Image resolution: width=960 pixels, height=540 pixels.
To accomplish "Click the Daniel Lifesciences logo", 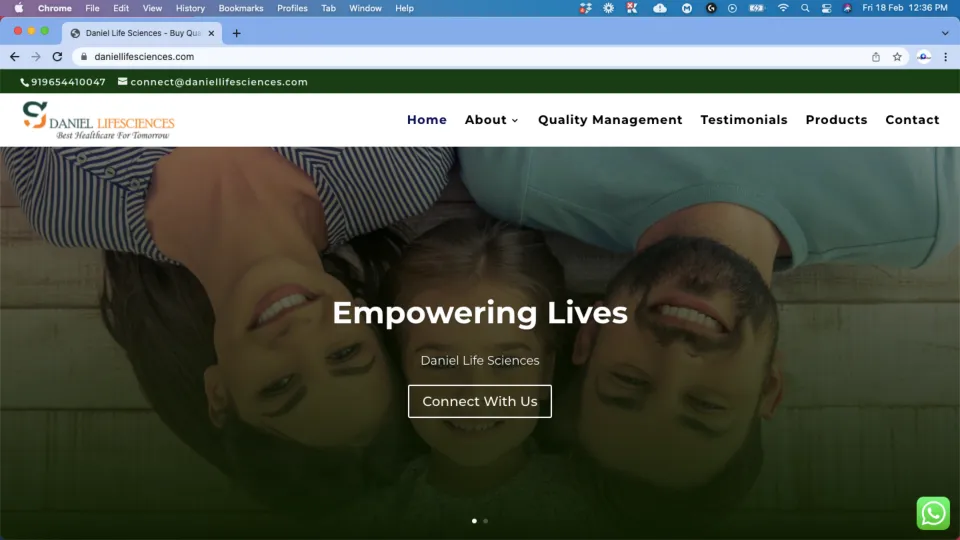I will click(99, 121).
